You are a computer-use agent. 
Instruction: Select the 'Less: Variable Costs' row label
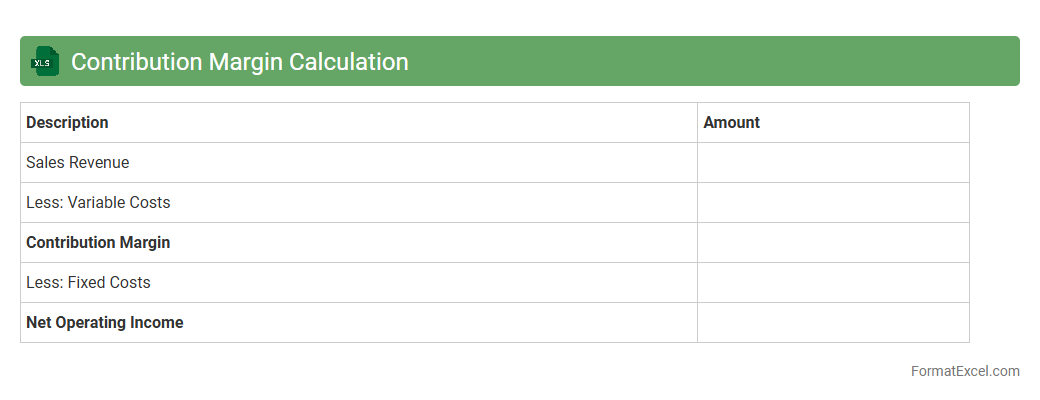[98, 203]
